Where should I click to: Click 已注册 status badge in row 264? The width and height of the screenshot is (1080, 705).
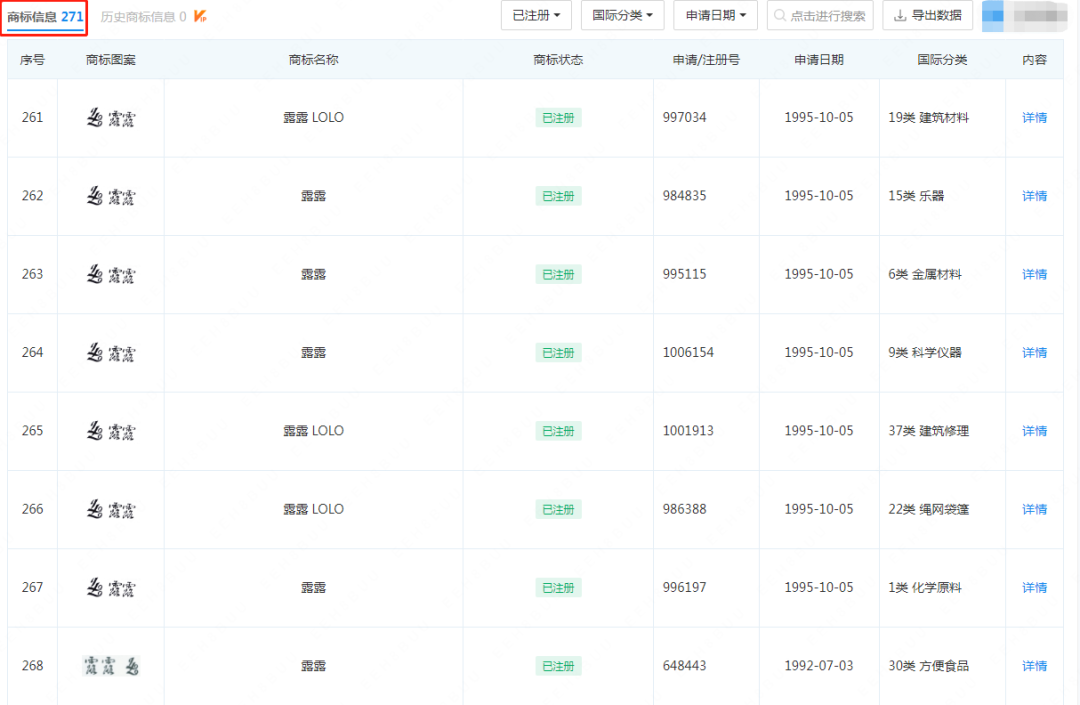558,353
